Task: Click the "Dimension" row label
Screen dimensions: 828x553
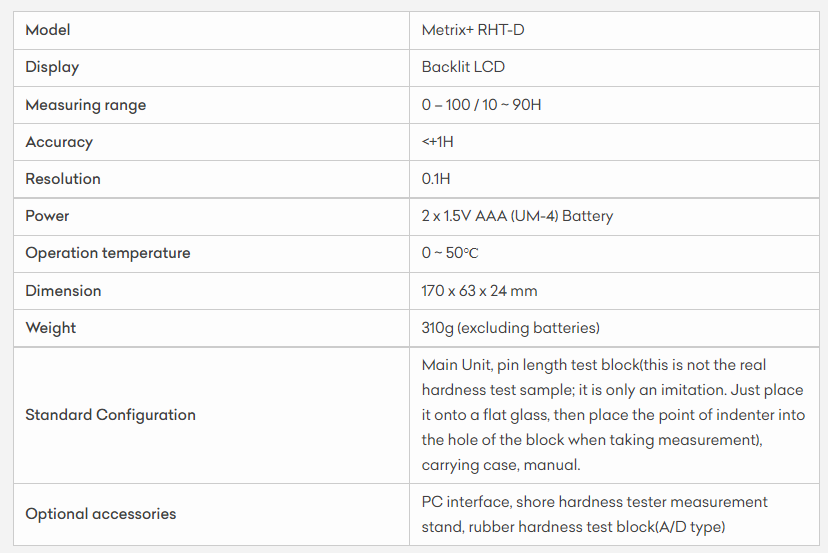Action: pos(63,291)
